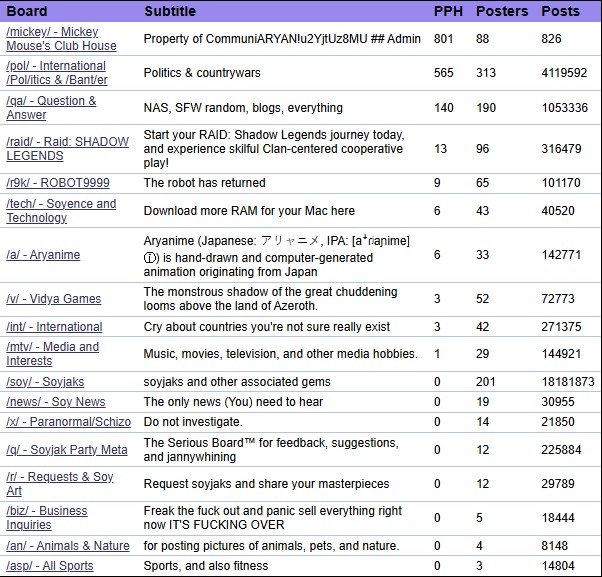Go to /mtv/ Media and Interests
602x577 pixels.
(53, 354)
